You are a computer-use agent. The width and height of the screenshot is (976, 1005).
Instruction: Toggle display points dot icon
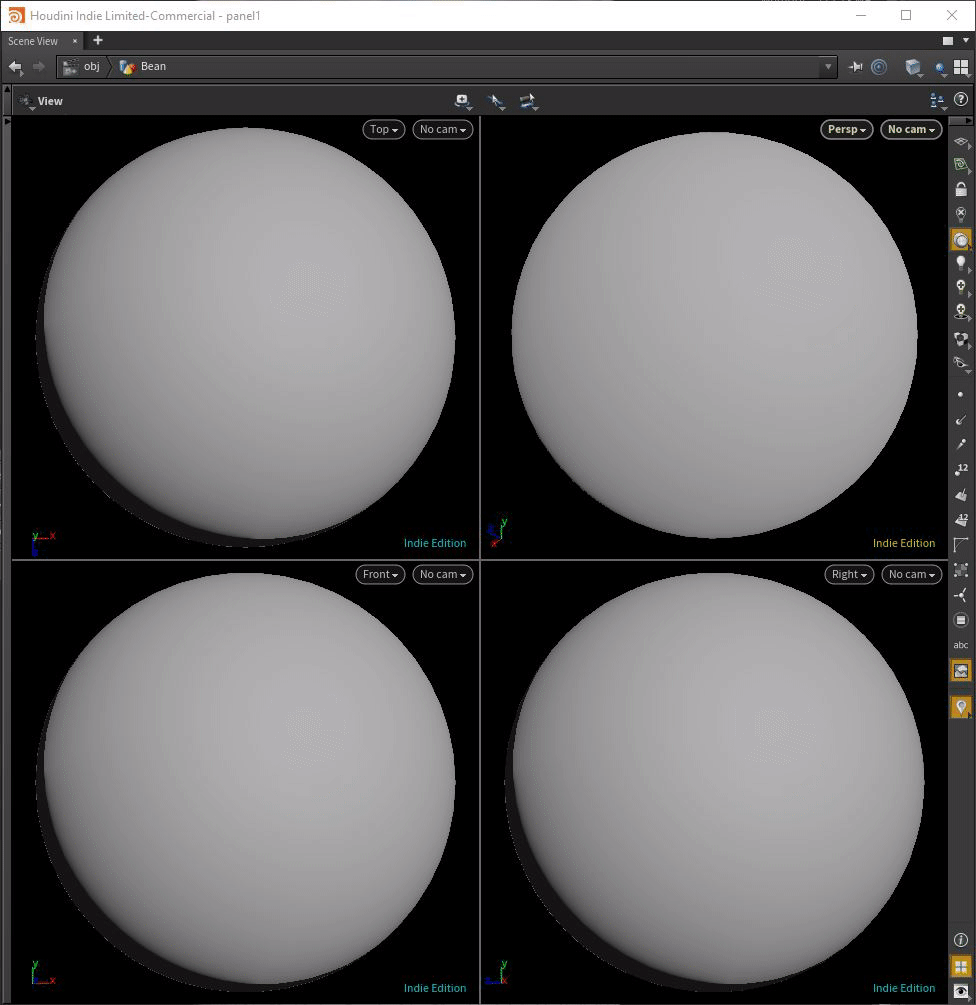[x=960, y=395]
